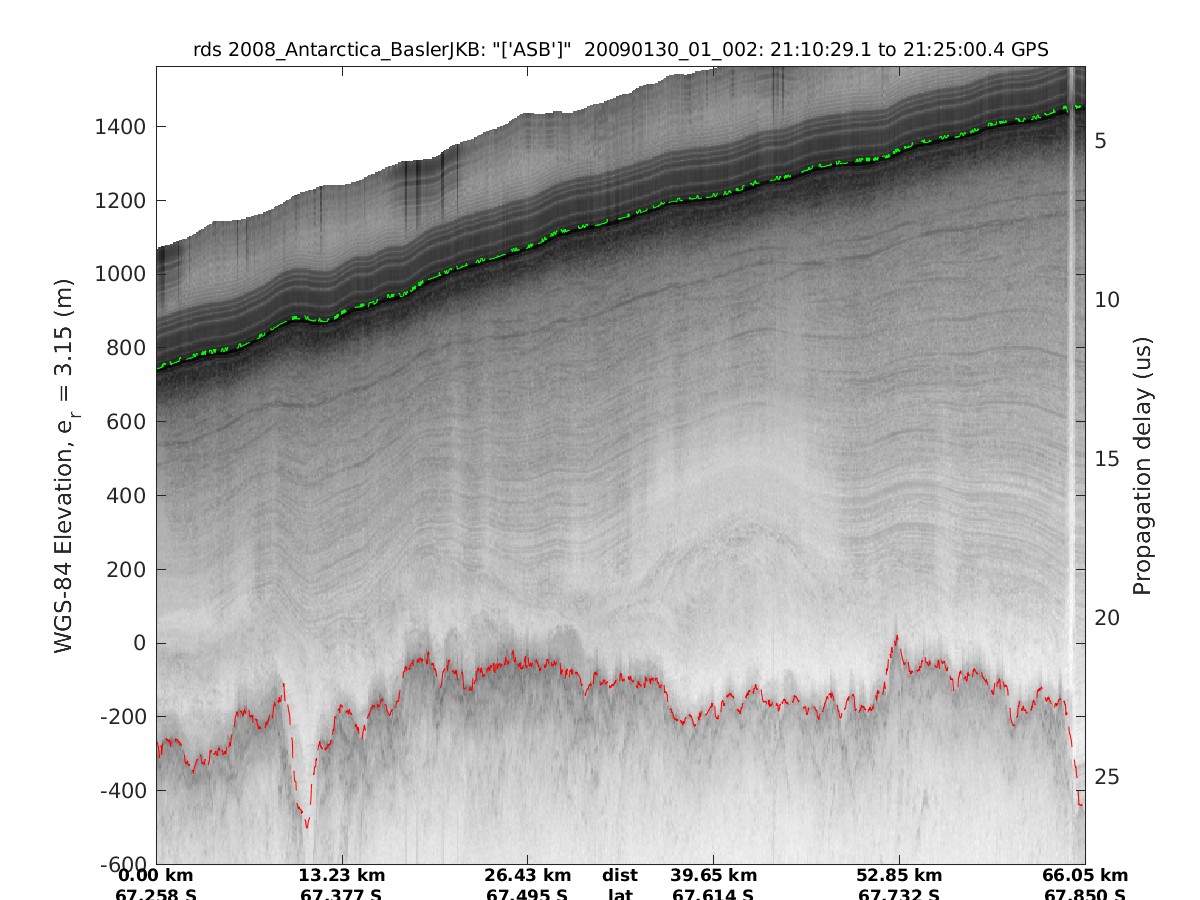
Task: Select the 1000 elevation tick label
Action: point(121,275)
